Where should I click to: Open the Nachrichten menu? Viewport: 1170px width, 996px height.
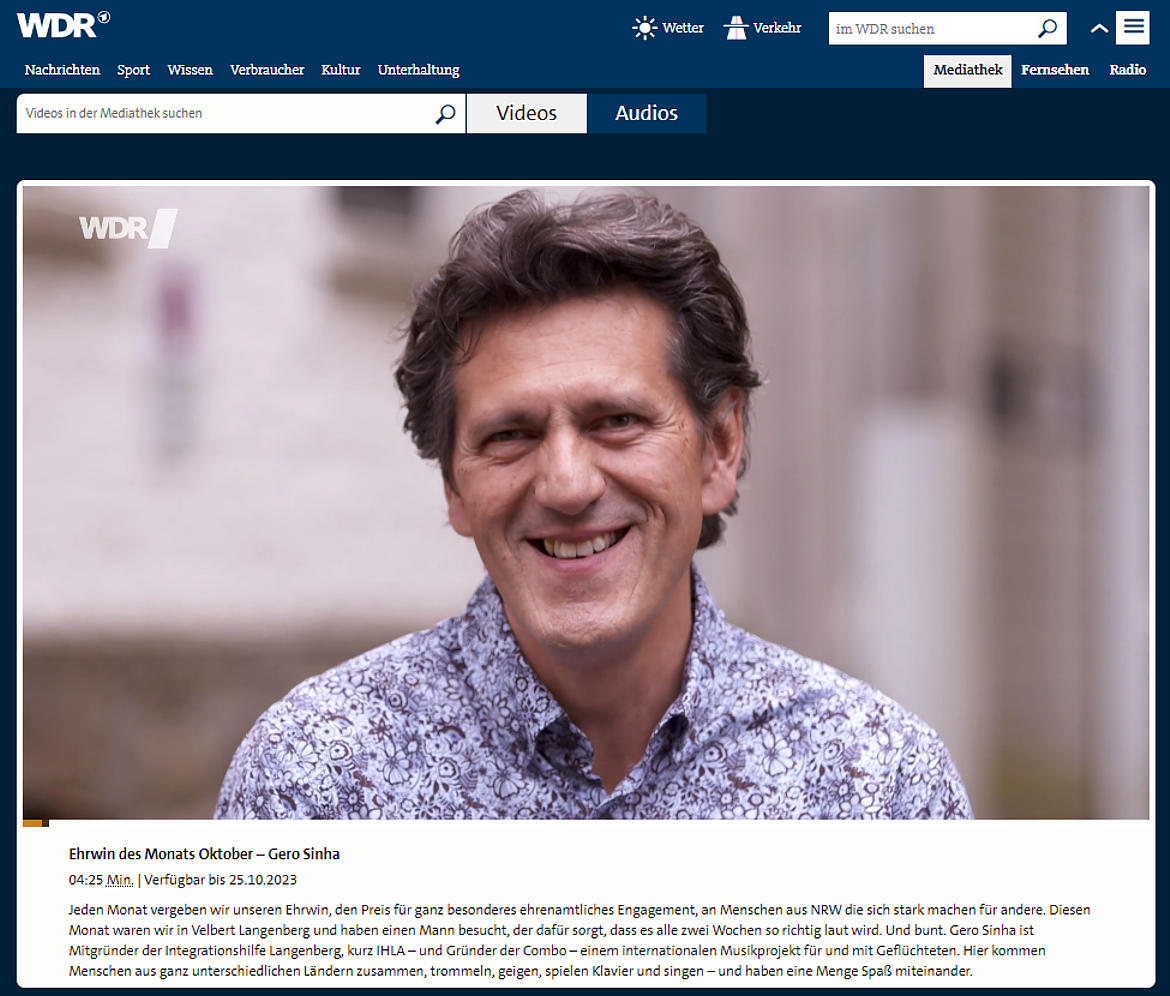[x=62, y=69]
